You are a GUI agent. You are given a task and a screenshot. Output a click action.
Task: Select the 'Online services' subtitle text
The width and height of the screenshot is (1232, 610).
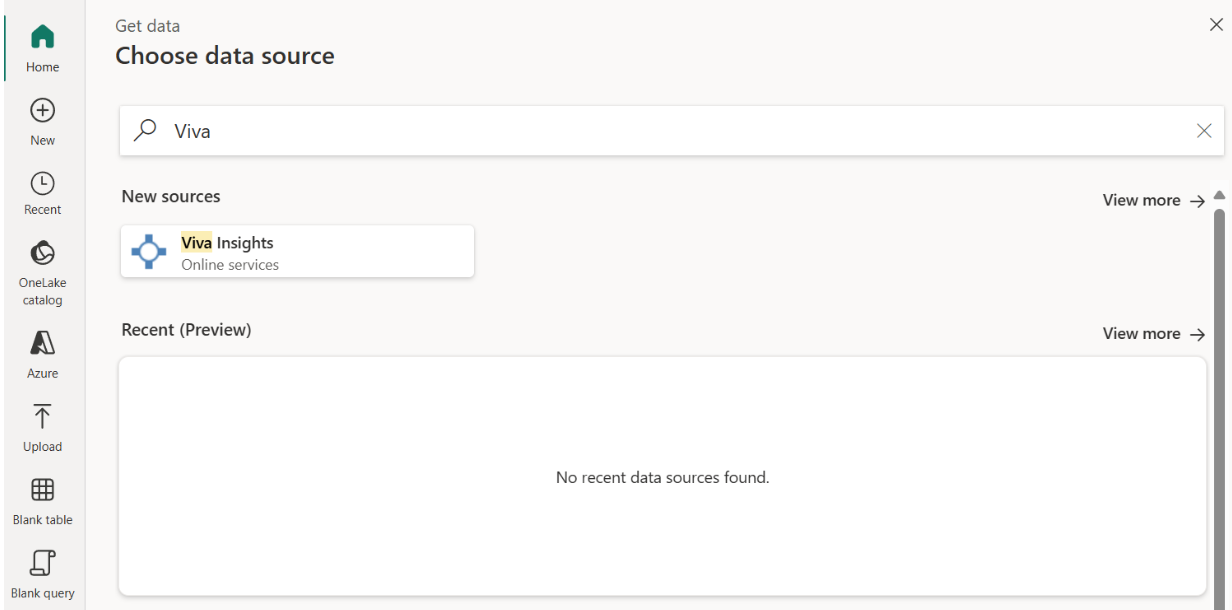click(x=230, y=265)
